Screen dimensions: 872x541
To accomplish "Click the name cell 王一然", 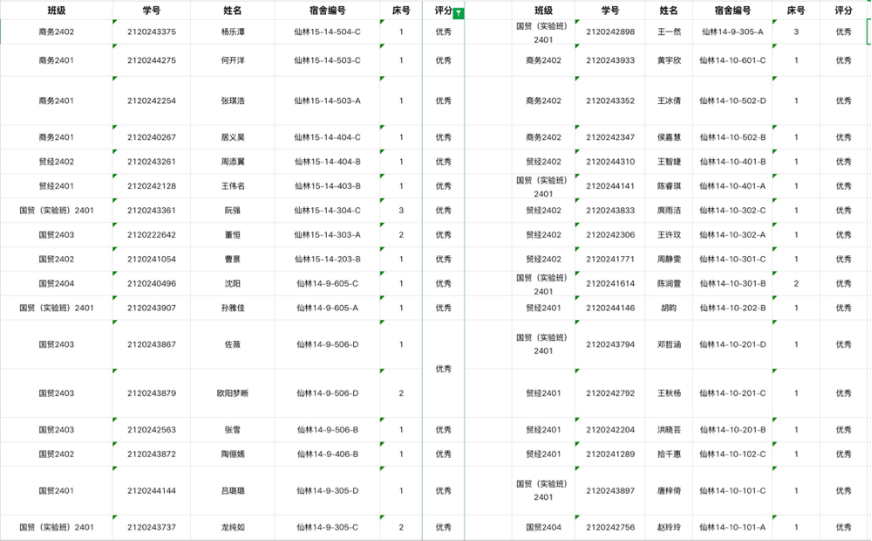I will pyautogui.click(x=668, y=32).
